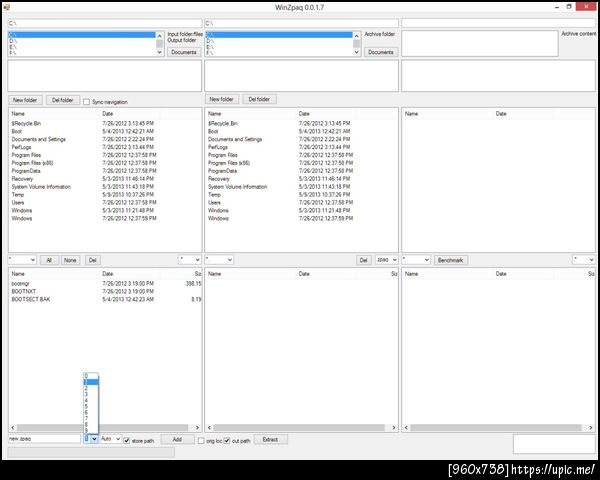Click the archive name input field

click(44, 439)
